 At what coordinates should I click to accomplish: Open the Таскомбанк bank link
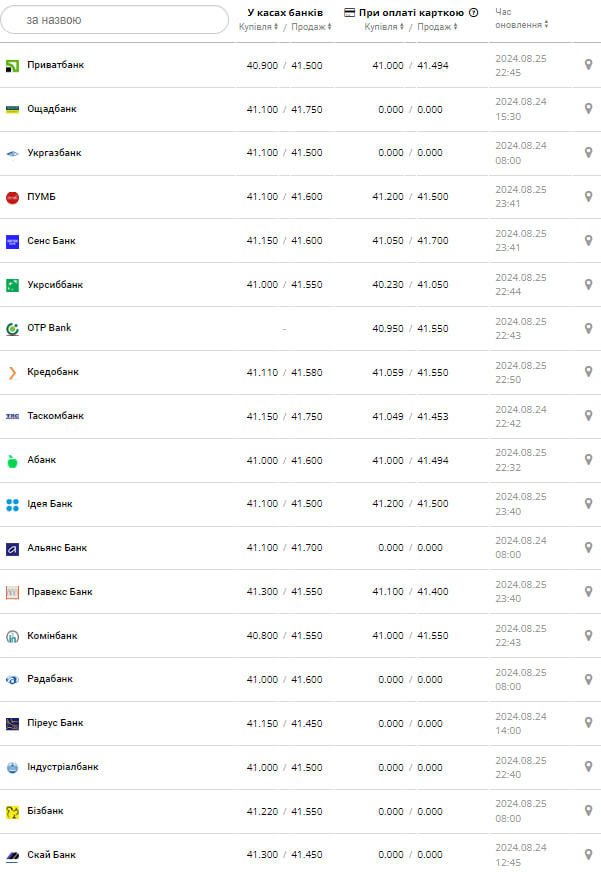coord(55,416)
